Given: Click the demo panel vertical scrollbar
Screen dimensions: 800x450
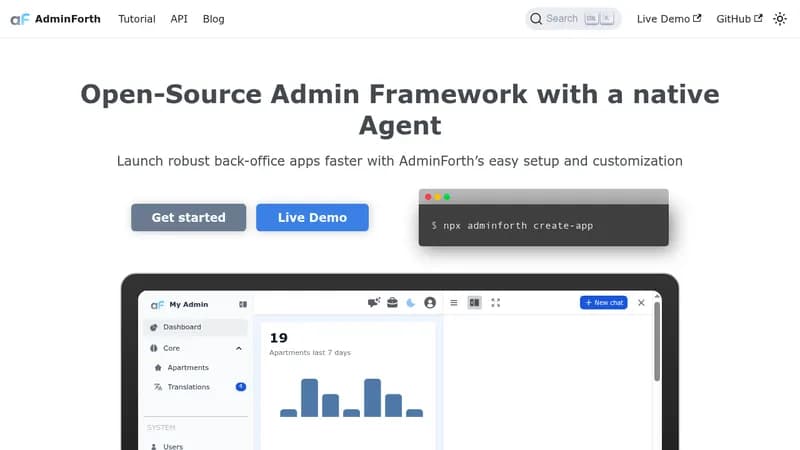Looking at the screenshot, I should coord(657,341).
